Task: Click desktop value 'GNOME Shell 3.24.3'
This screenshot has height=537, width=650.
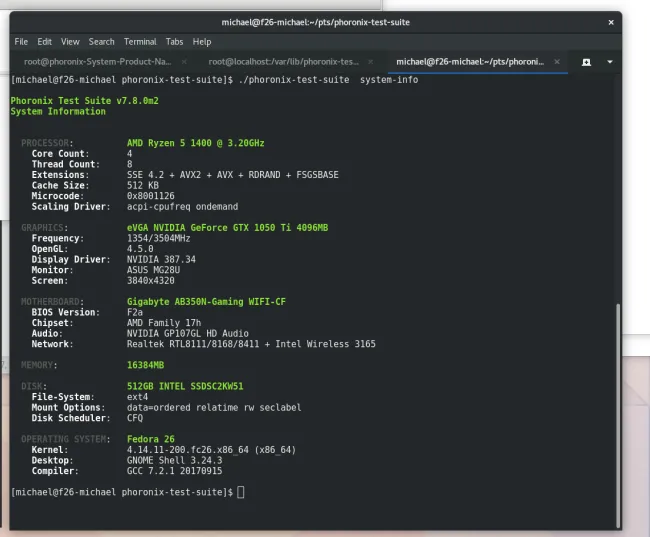Action: [x=175, y=461]
